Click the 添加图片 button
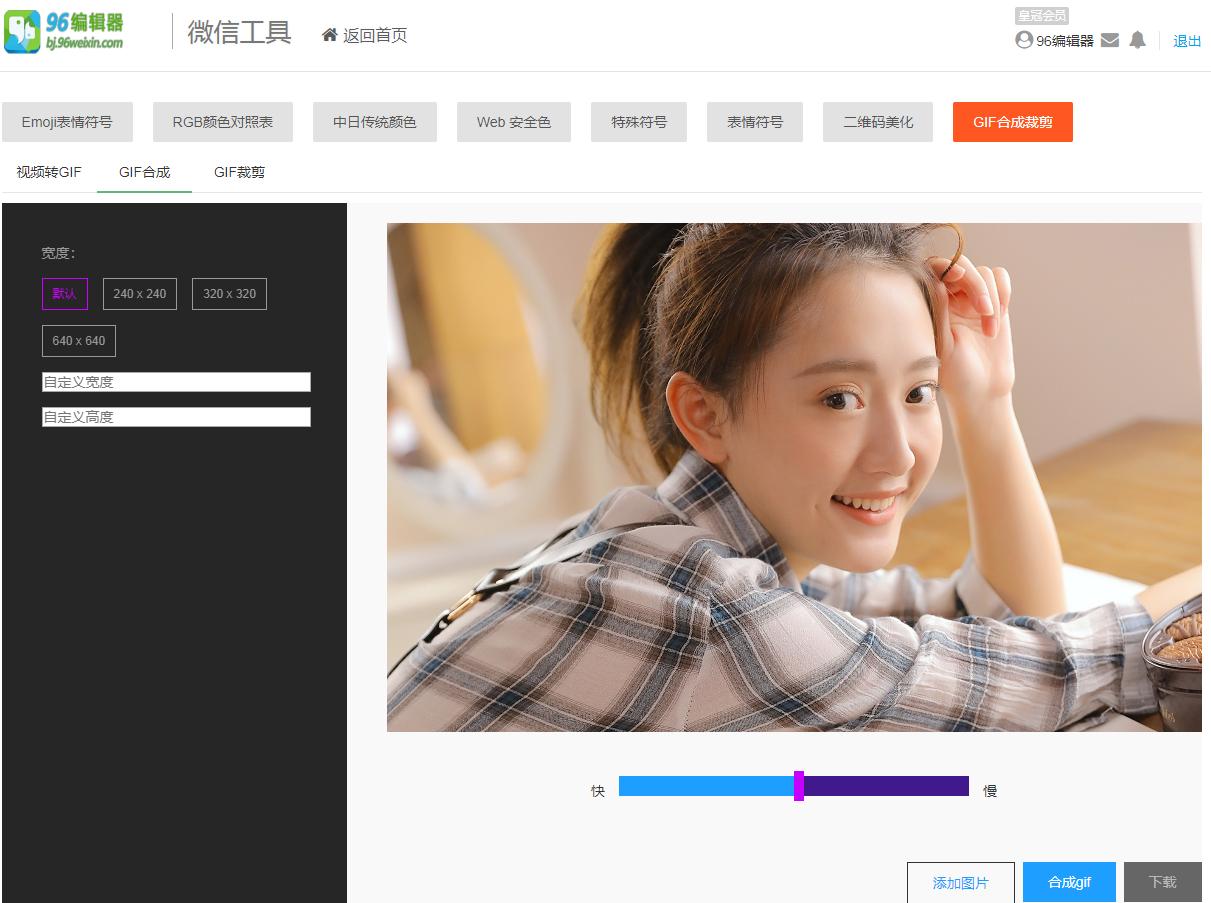Image resolution: width=1211 pixels, height=903 pixels. pyautogui.click(x=960, y=882)
